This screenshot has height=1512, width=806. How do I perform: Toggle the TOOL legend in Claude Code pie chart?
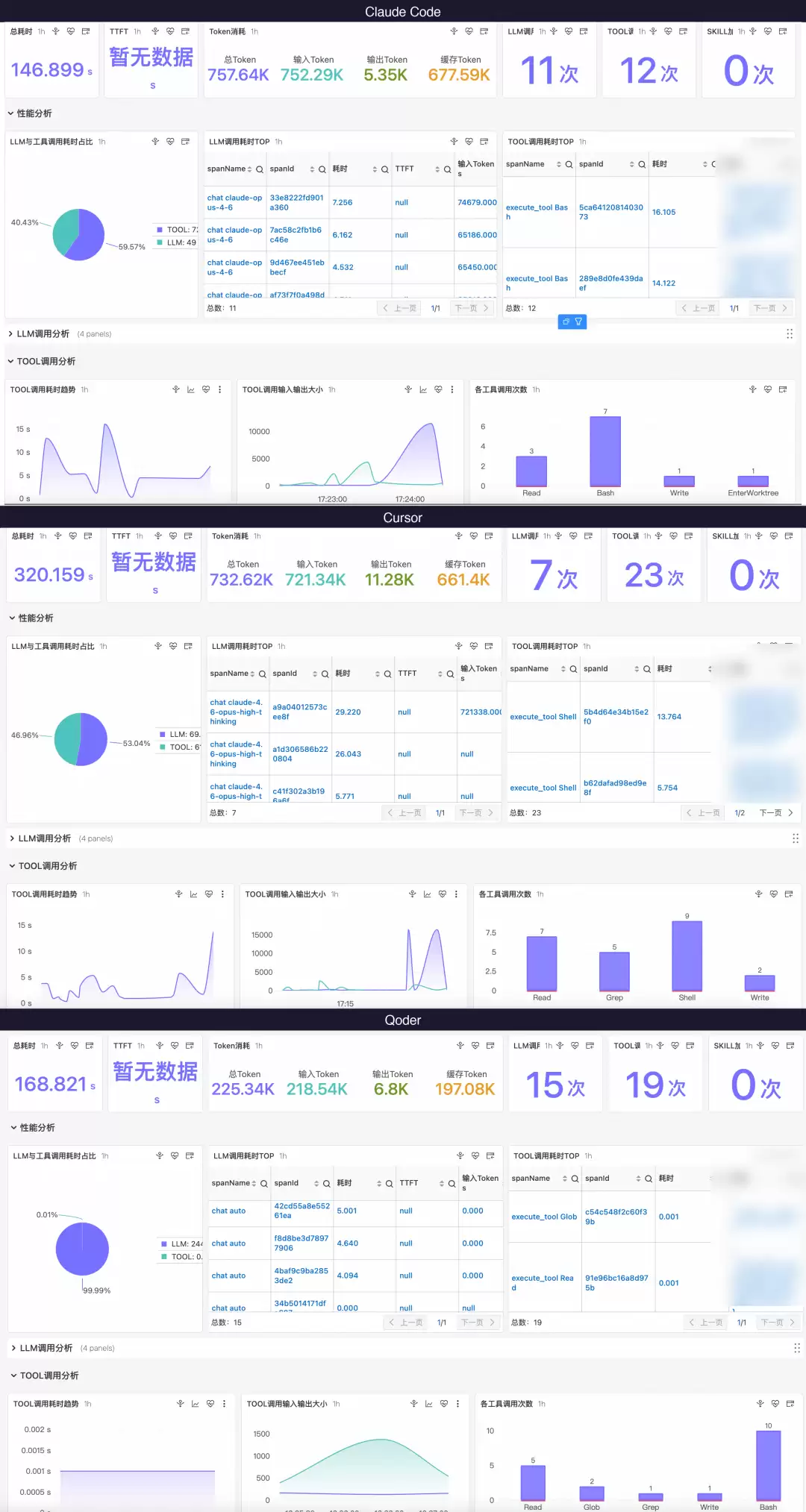(x=177, y=230)
